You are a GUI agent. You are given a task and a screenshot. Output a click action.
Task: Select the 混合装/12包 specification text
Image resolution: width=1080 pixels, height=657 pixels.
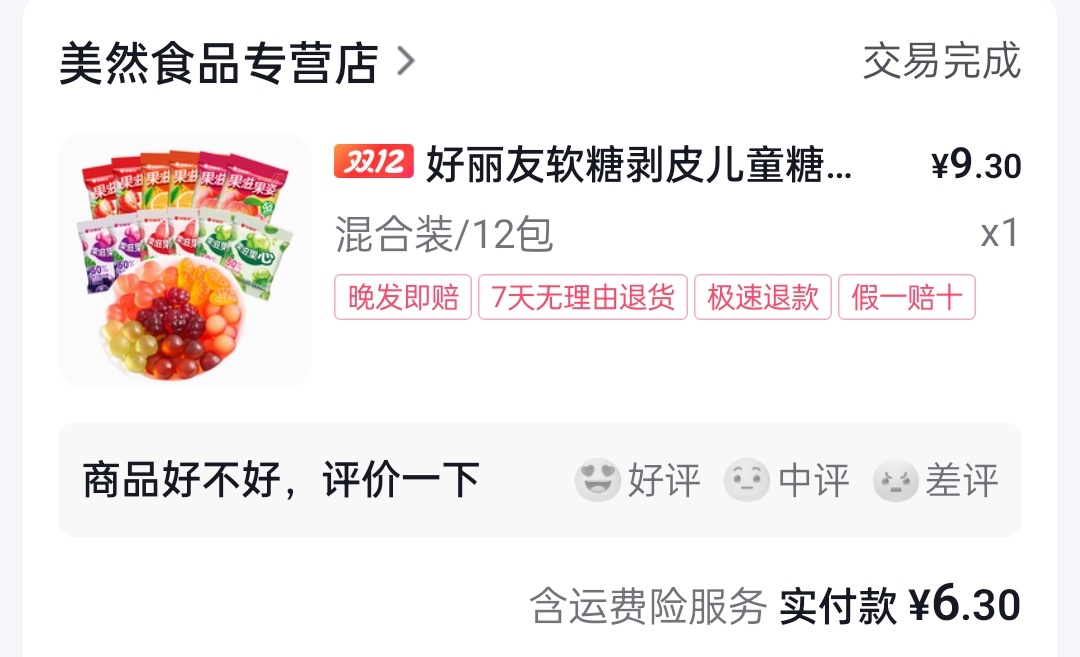point(444,234)
